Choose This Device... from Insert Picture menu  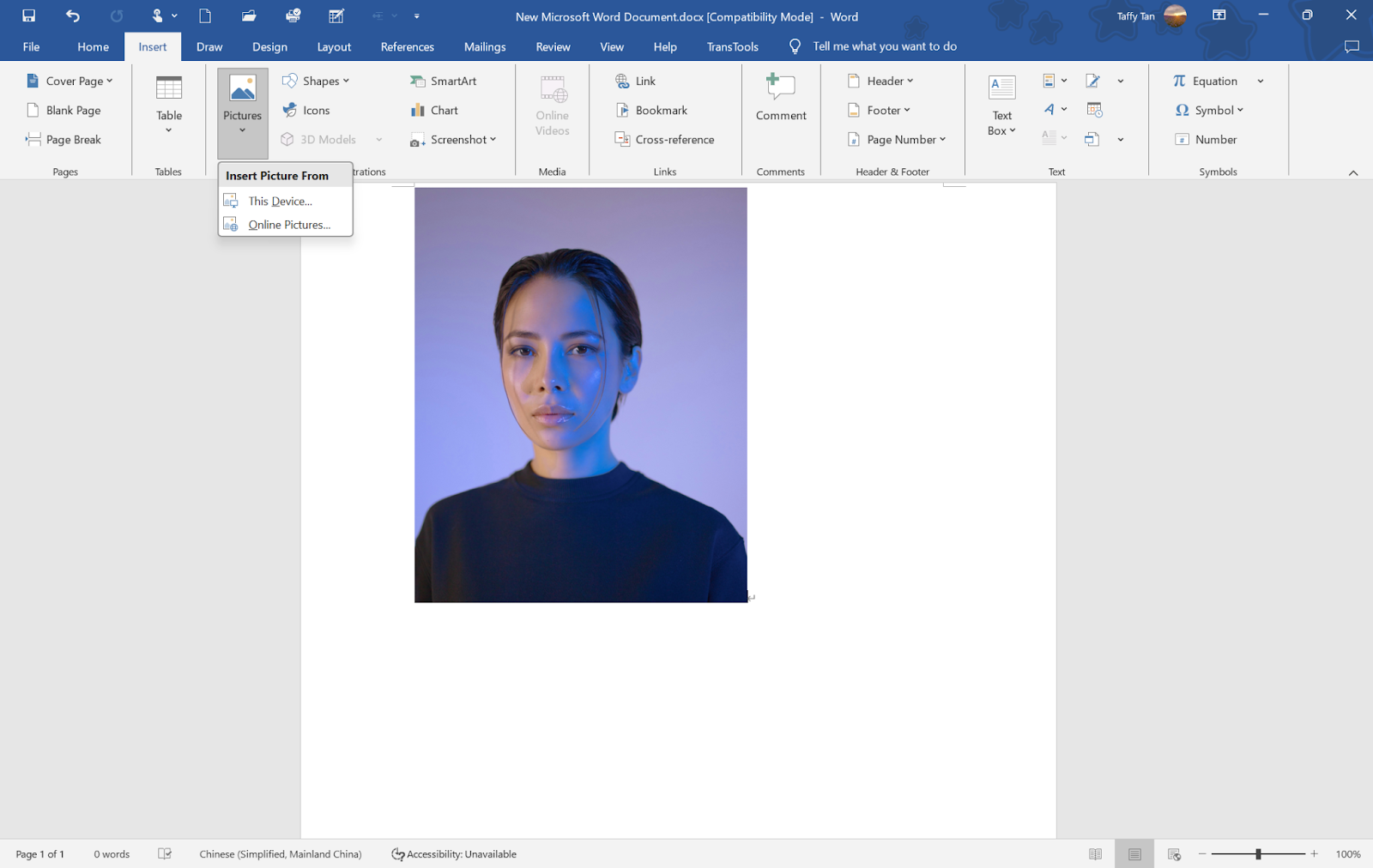pos(286,201)
